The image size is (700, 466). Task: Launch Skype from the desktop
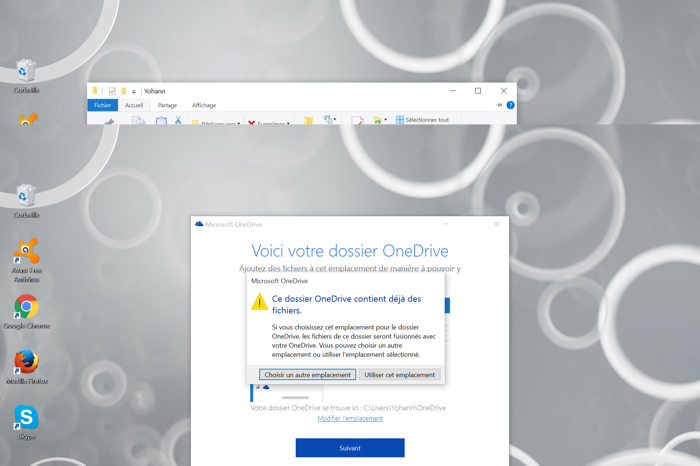coord(26,417)
